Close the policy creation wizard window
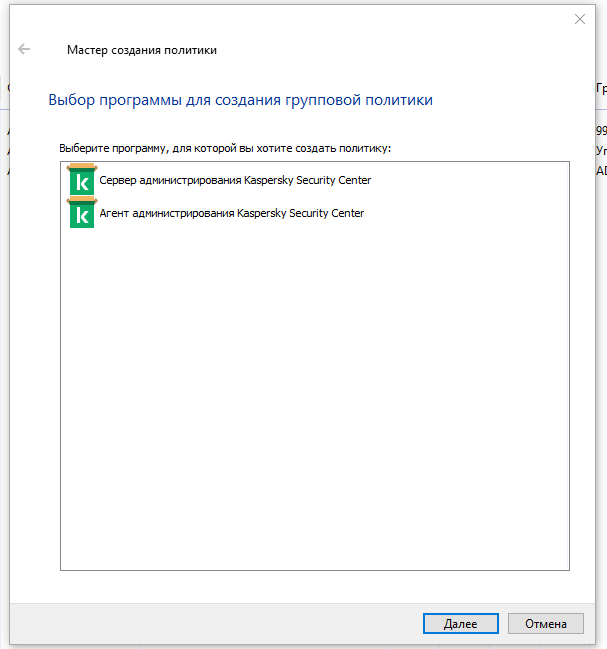 point(580,19)
